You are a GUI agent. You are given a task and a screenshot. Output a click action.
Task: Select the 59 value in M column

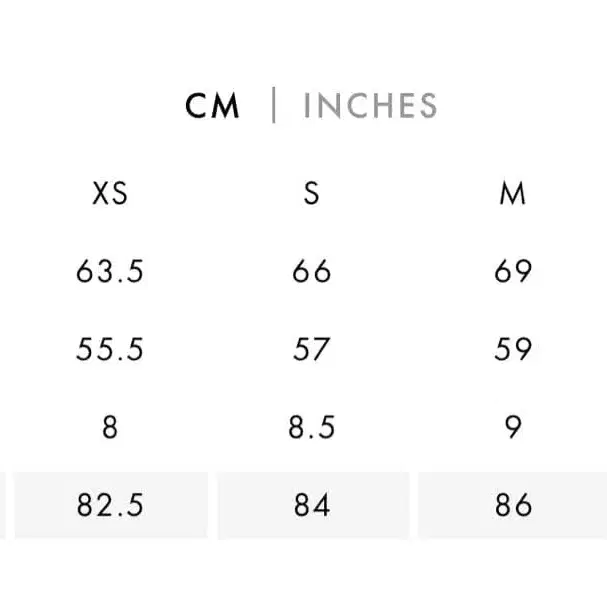(512, 349)
